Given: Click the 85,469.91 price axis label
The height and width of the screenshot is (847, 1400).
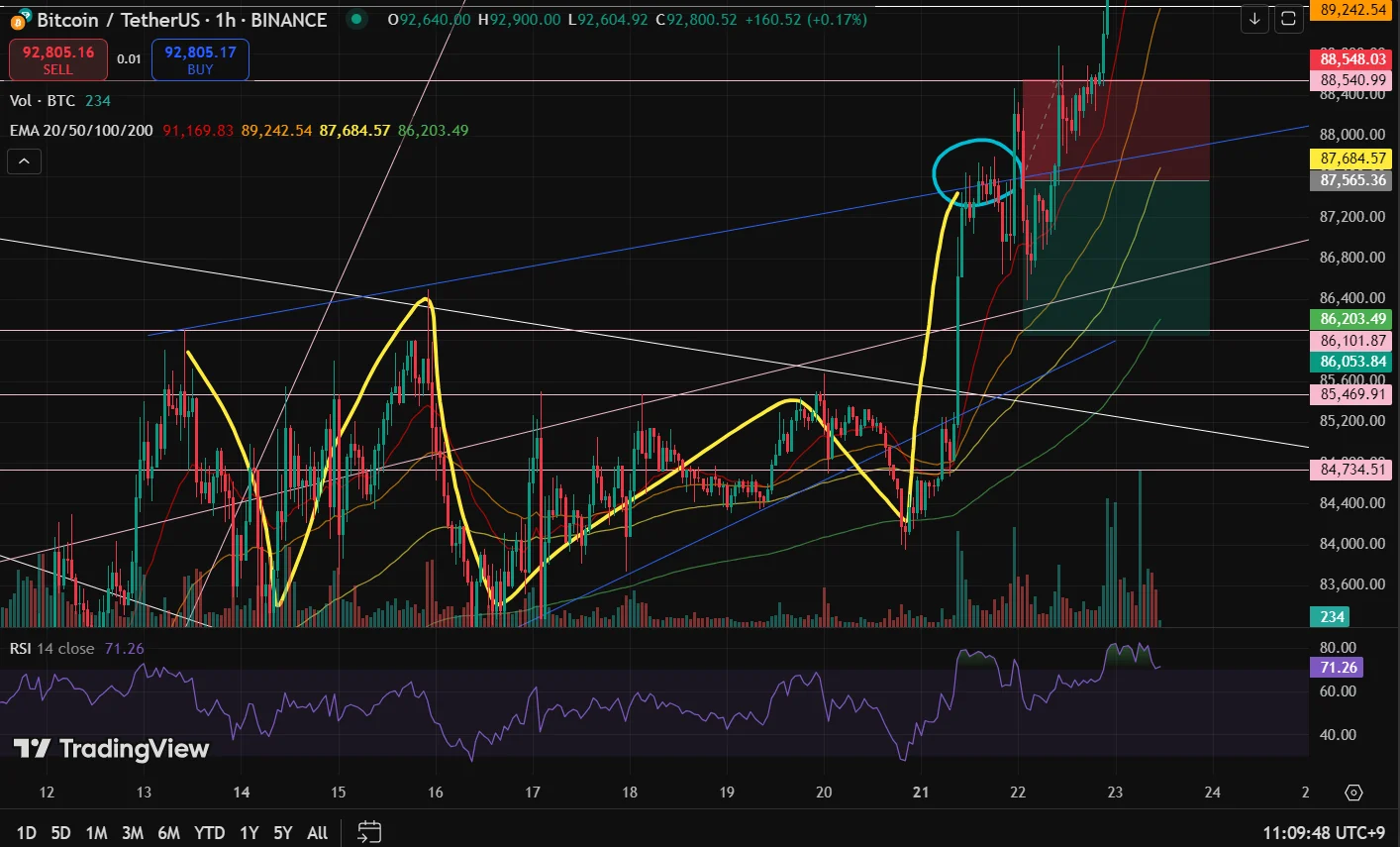Looking at the screenshot, I should pyautogui.click(x=1352, y=394).
